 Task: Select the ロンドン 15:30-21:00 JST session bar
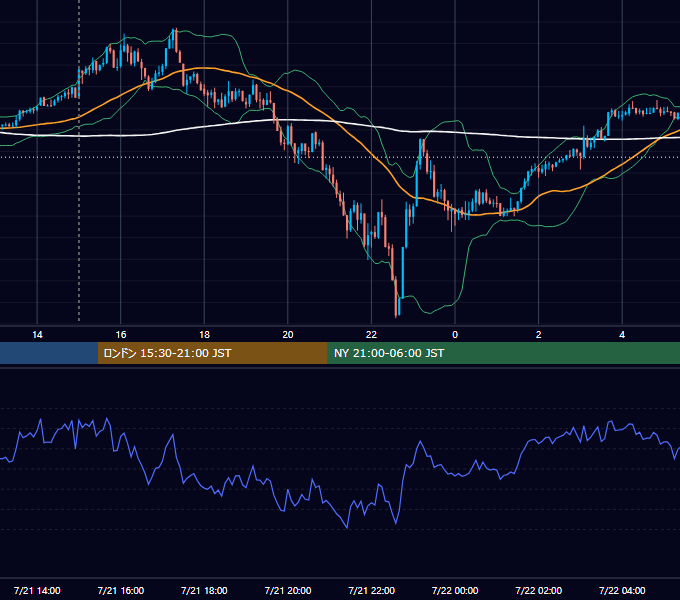click(x=212, y=353)
